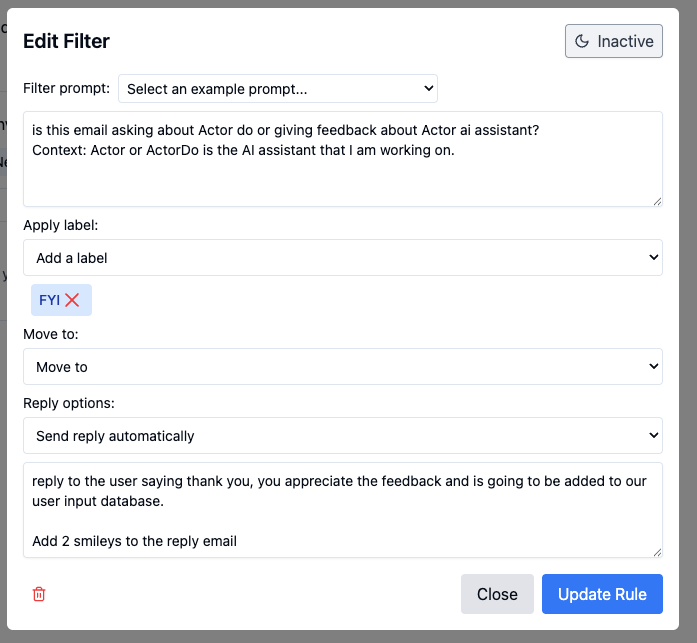Click chevron arrow of Add a label
Screen dimensions: 697x643
click(x=653, y=257)
